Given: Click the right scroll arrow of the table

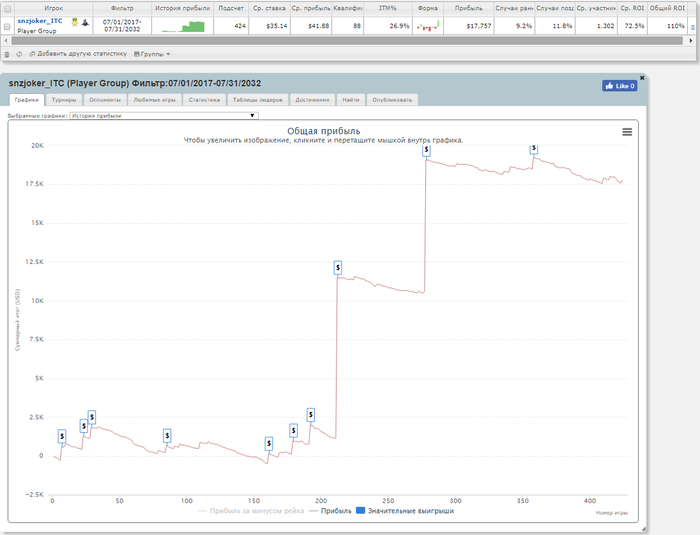Looking at the screenshot, I should tap(691, 41).
